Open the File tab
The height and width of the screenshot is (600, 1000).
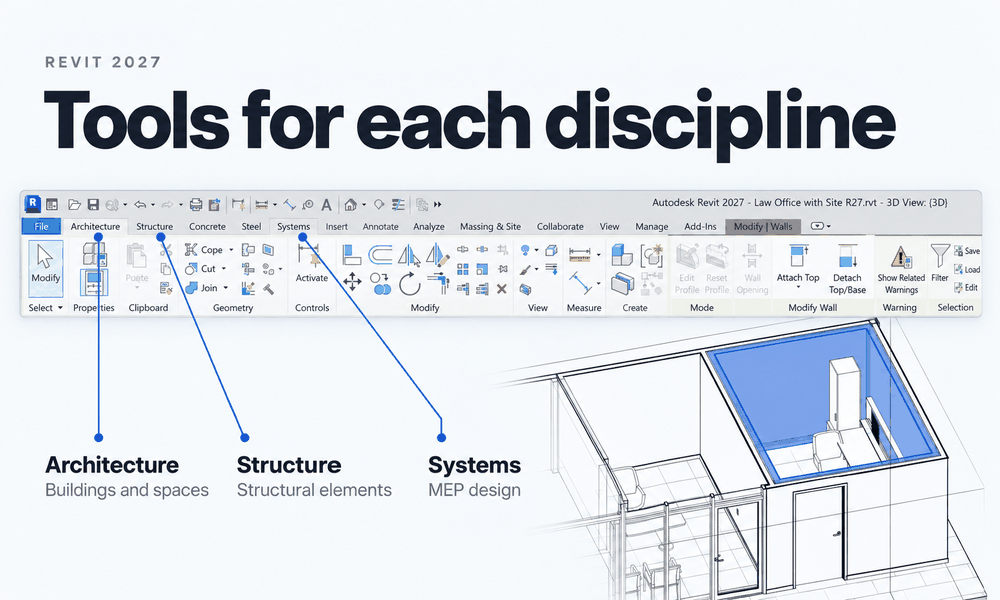(41, 226)
